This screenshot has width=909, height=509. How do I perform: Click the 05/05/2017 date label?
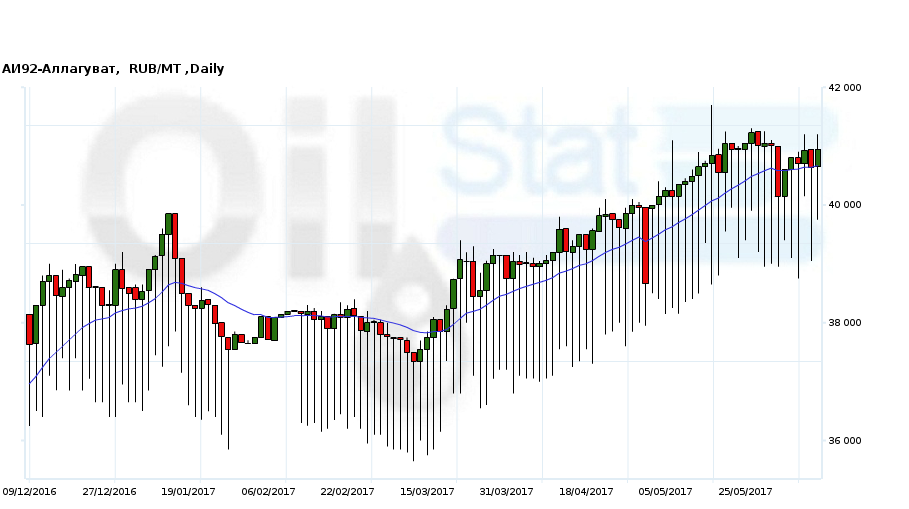(665, 491)
